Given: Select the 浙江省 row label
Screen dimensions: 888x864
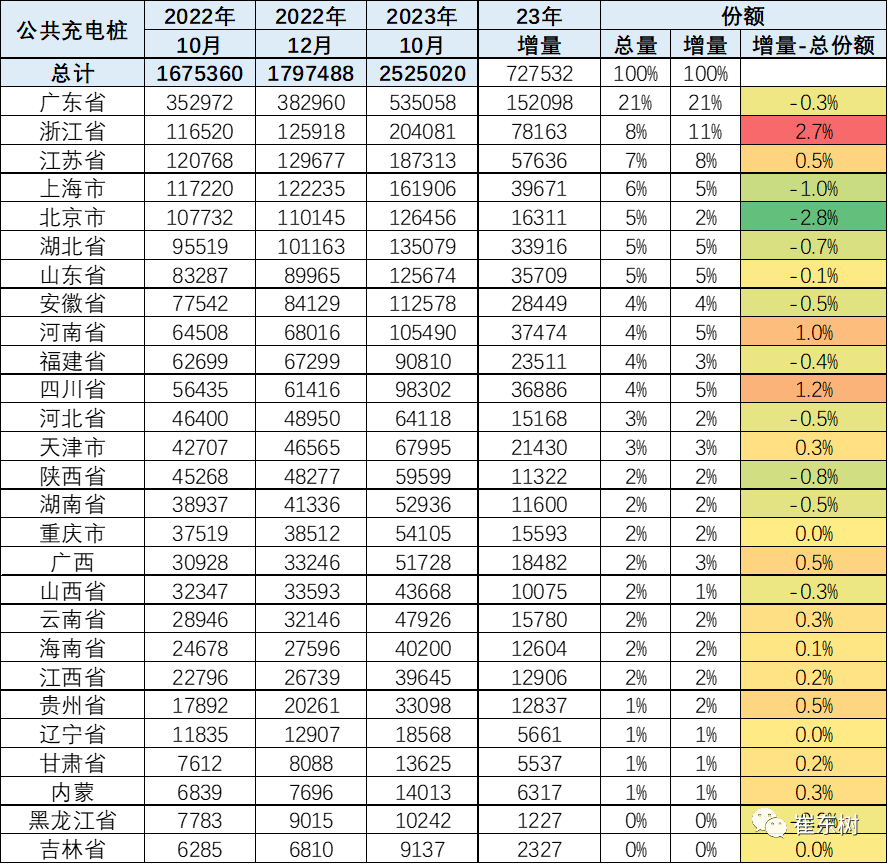Looking at the screenshot, I should [x=72, y=131].
